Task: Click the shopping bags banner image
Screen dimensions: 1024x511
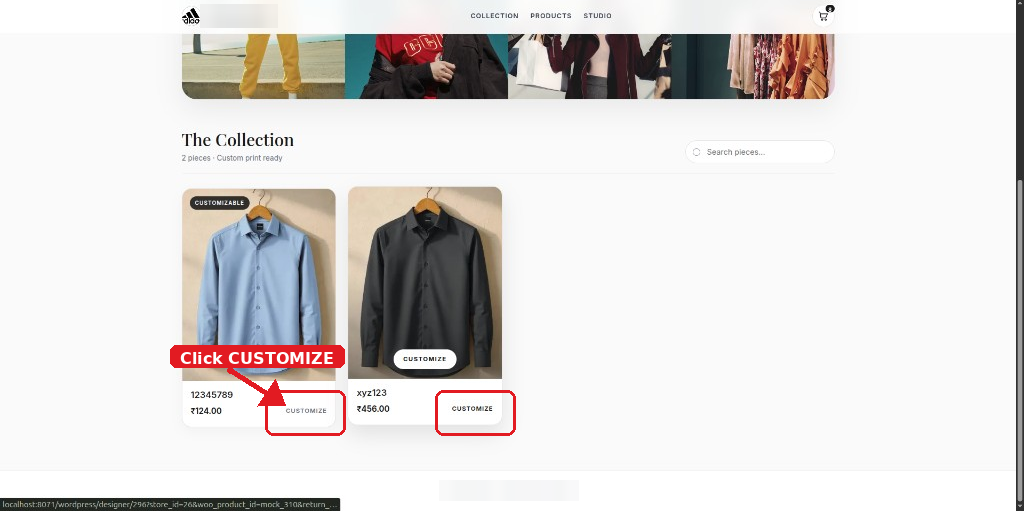Action: (x=590, y=66)
